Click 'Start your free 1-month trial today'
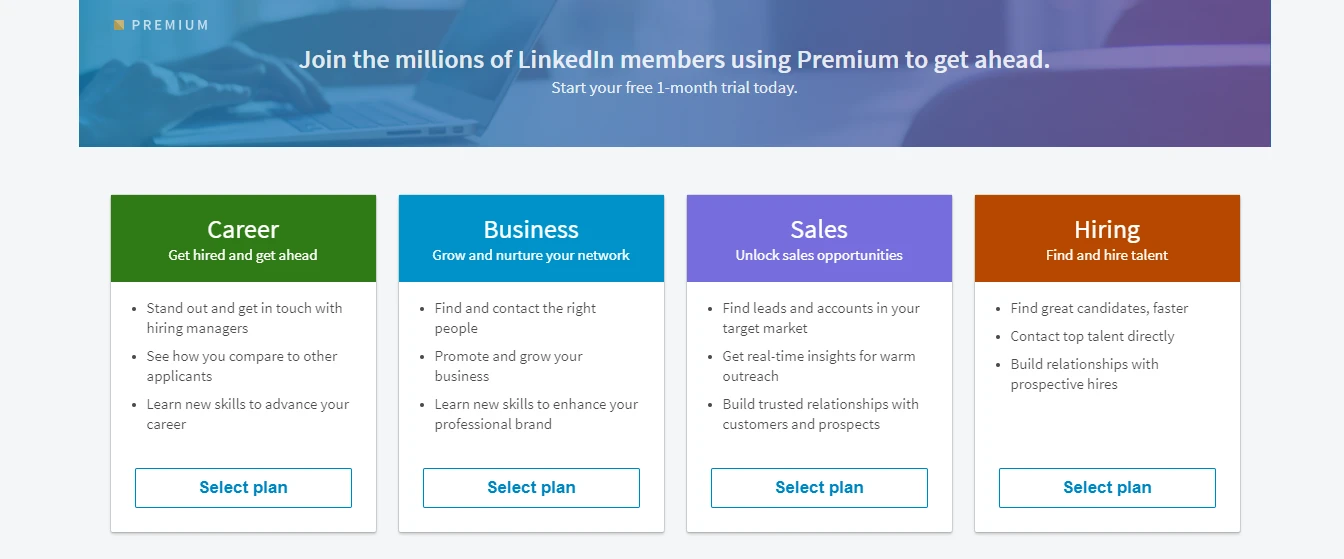The width and height of the screenshot is (1344, 559). pyautogui.click(x=674, y=88)
